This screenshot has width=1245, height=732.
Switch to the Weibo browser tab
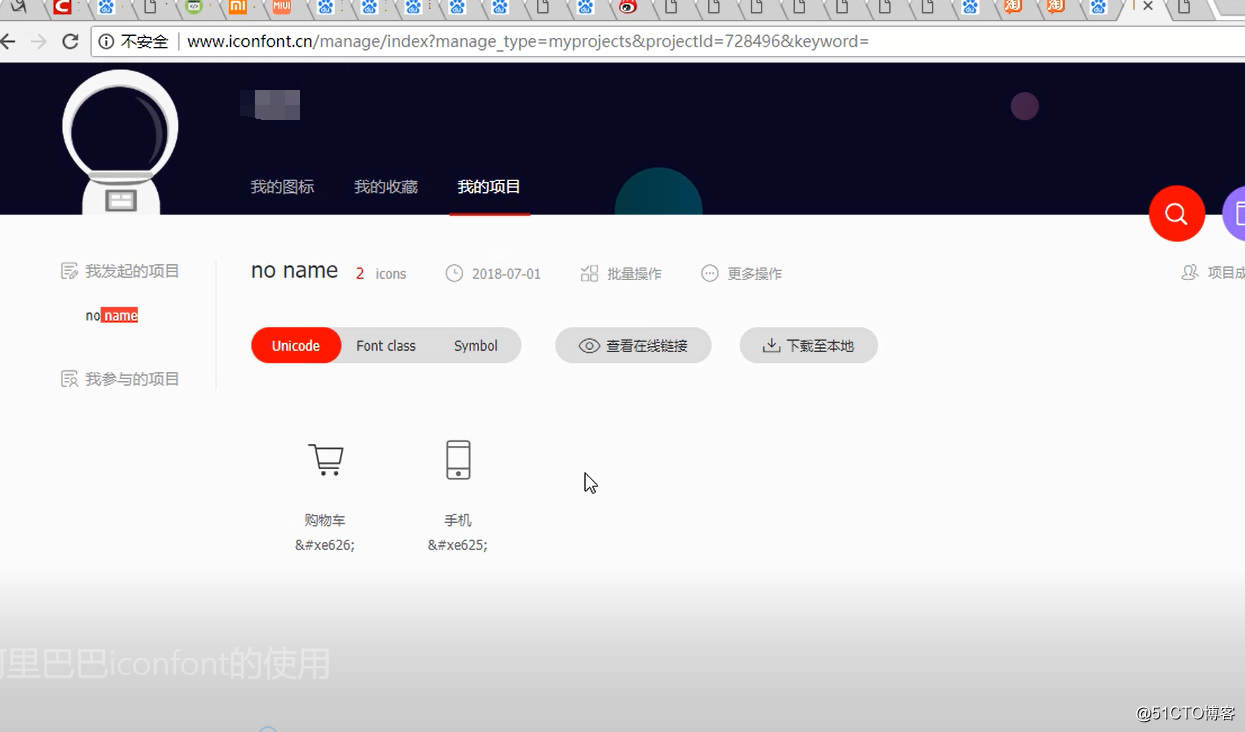coord(628,7)
